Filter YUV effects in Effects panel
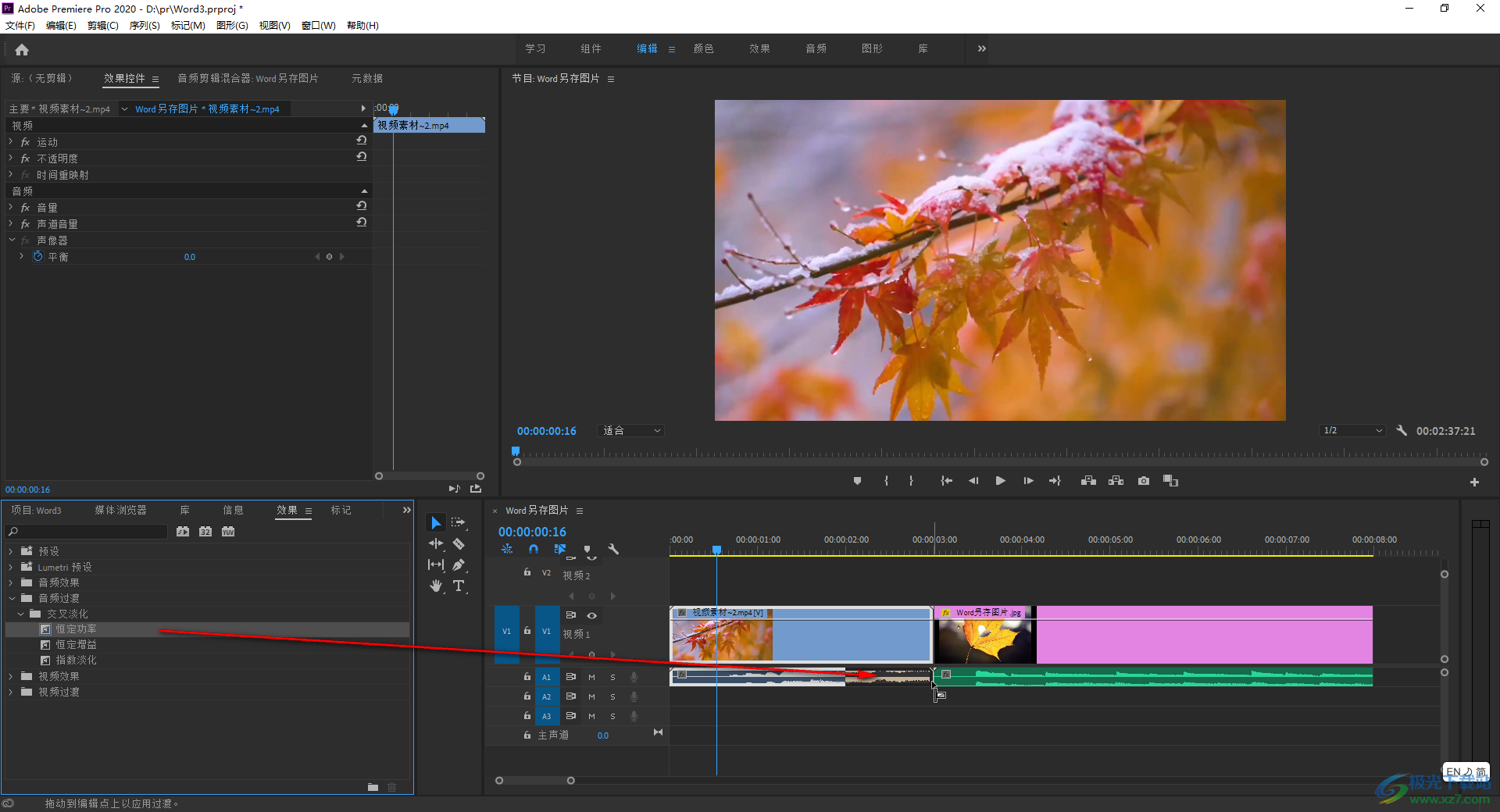 point(228,532)
